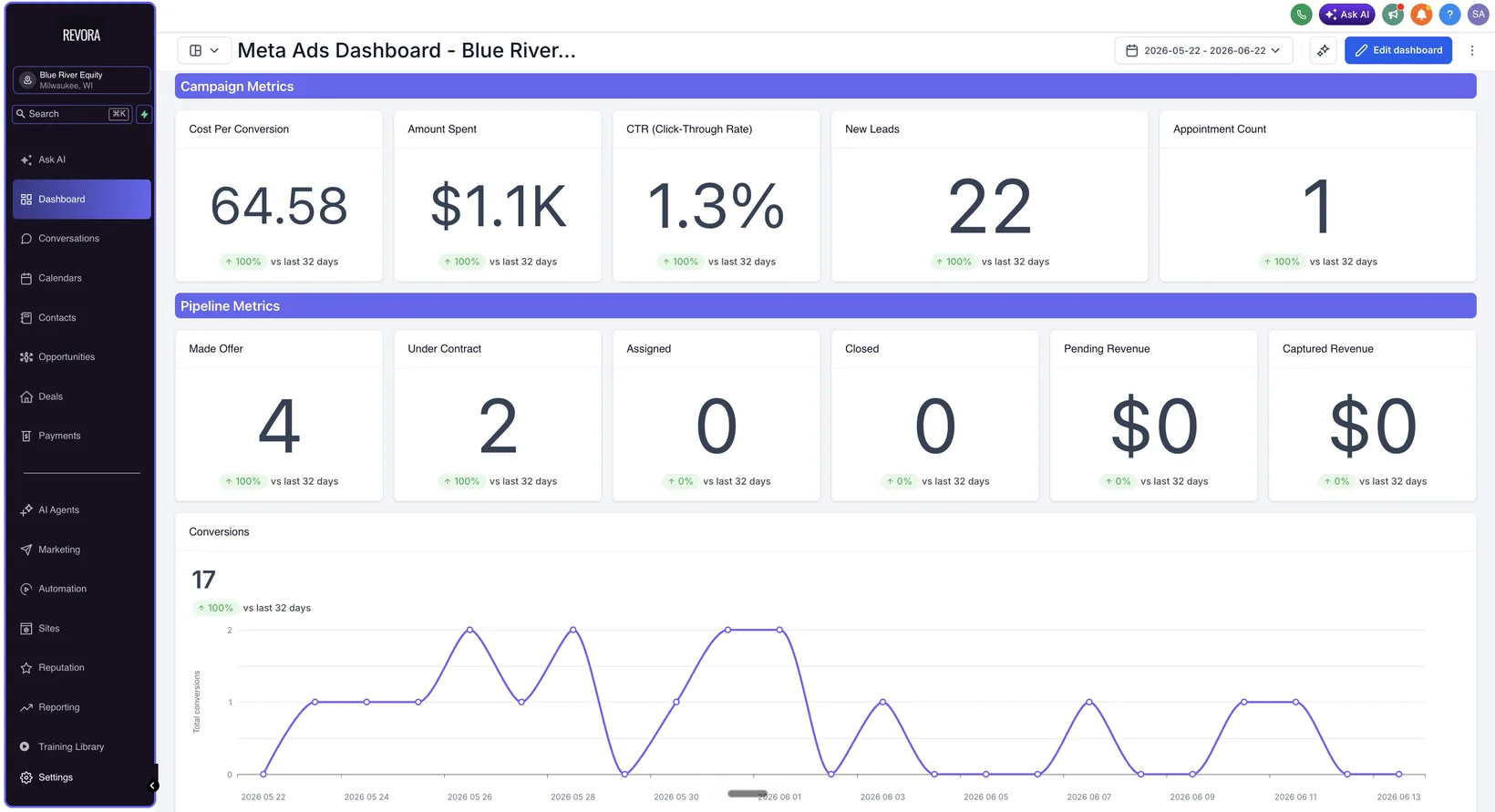Open Training Library in the sidebar
This screenshot has width=1495, height=812.
[x=82, y=746]
